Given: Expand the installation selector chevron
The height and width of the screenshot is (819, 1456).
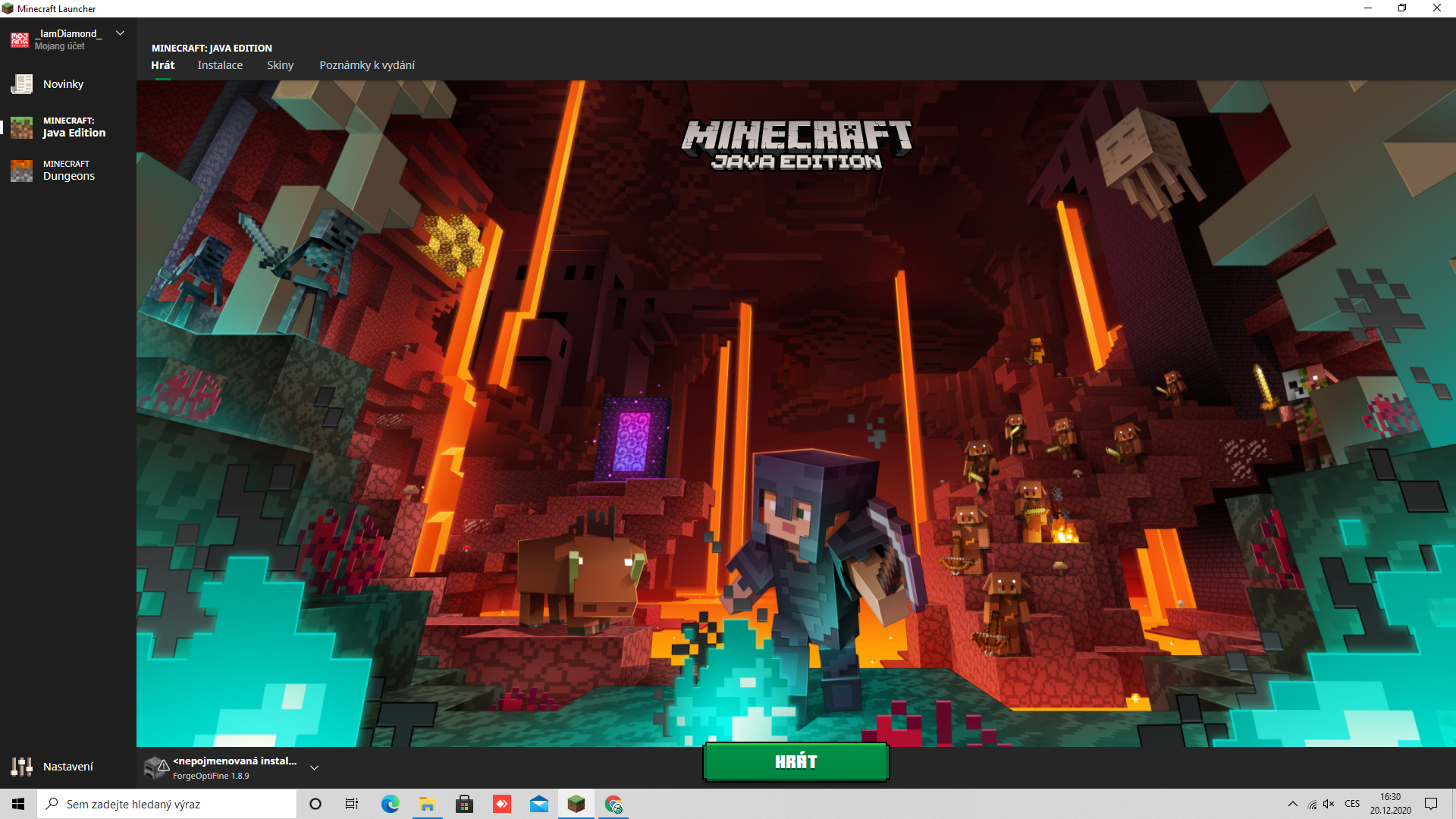Looking at the screenshot, I should tap(314, 767).
